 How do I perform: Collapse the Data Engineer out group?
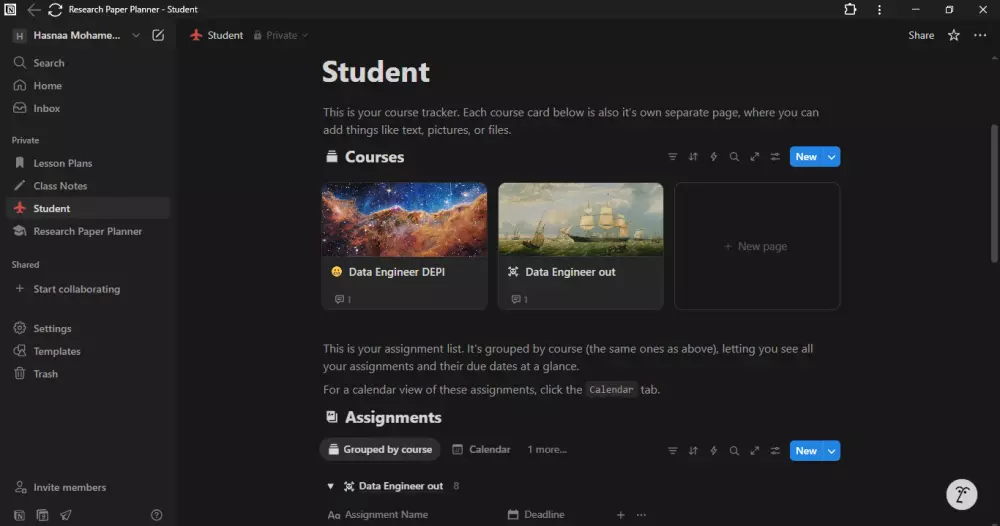(x=330, y=486)
